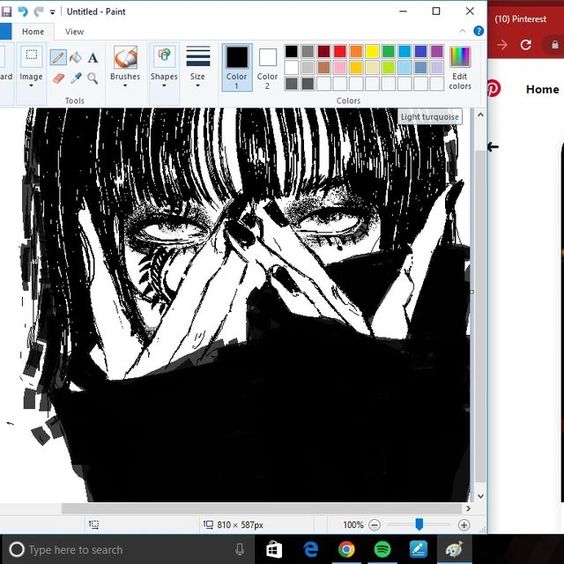Screen dimensions: 564x564
Task: Click the browser address bar lock icon
Action: coord(555,45)
